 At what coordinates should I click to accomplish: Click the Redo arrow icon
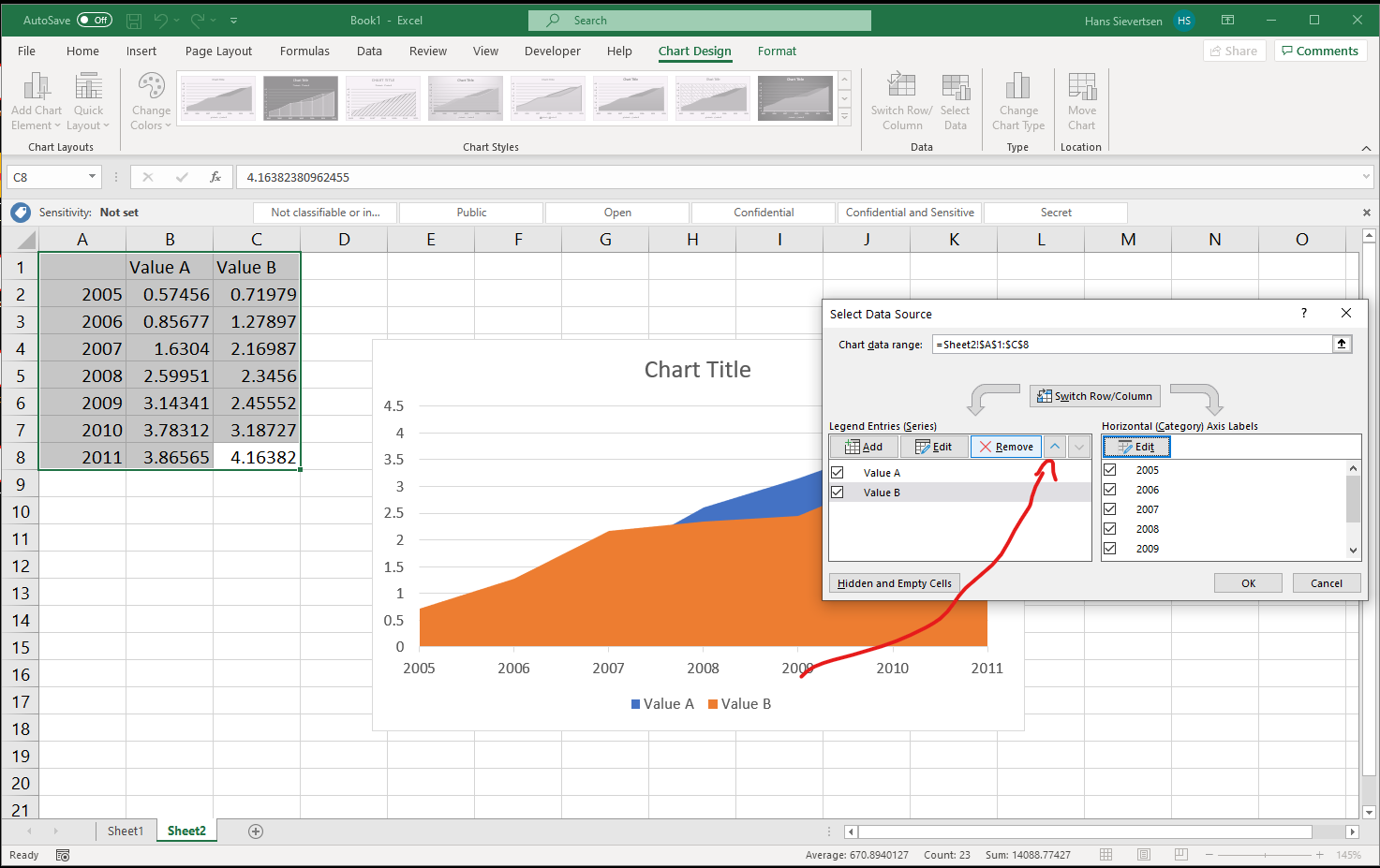click(x=198, y=20)
